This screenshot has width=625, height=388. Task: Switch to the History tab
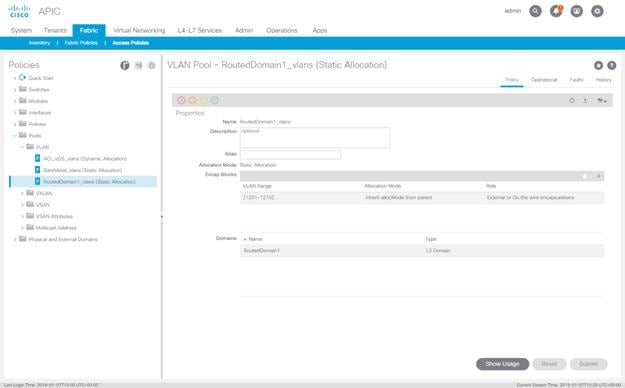pyautogui.click(x=603, y=80)
